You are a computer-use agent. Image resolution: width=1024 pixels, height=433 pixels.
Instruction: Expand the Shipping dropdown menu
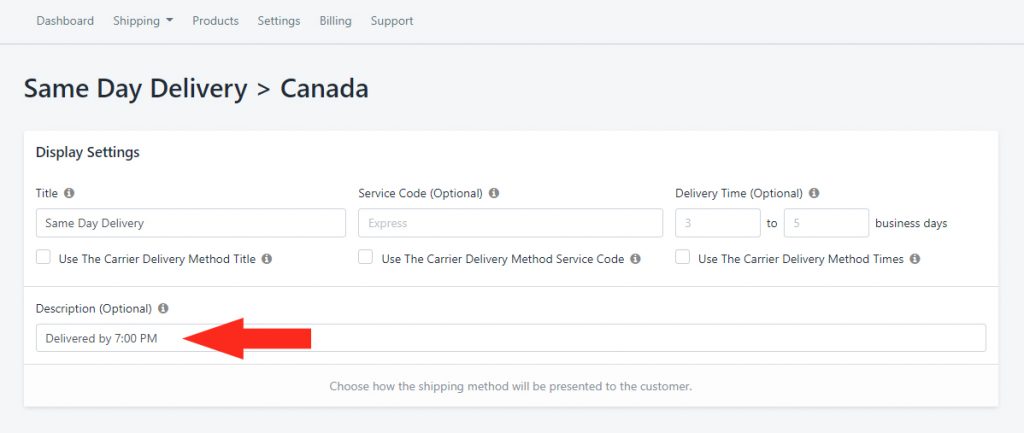pyautogui.click(x=143, y=21)
